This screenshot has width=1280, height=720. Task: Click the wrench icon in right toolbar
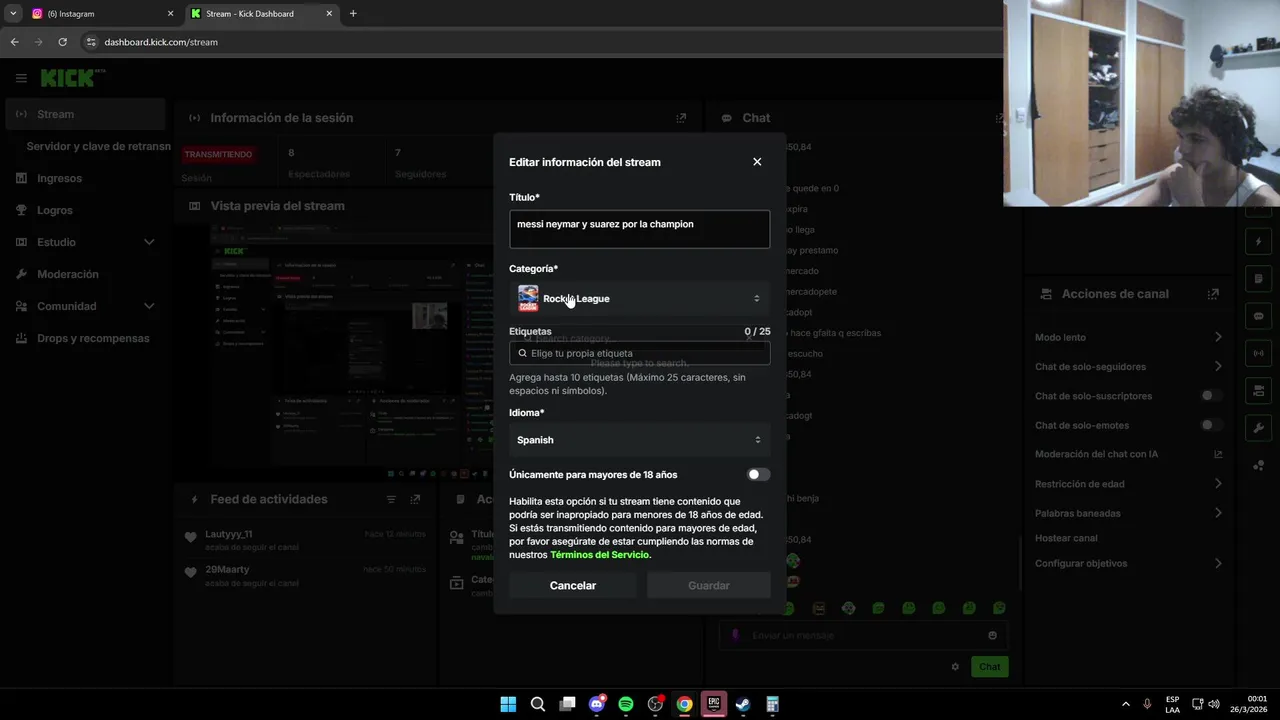pyautogui.click(x=1259, y=428)
